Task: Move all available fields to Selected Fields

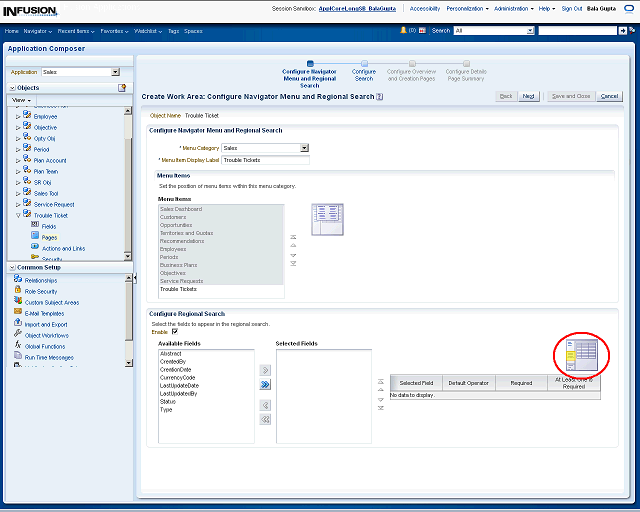Action: click(x=265, y=384)
